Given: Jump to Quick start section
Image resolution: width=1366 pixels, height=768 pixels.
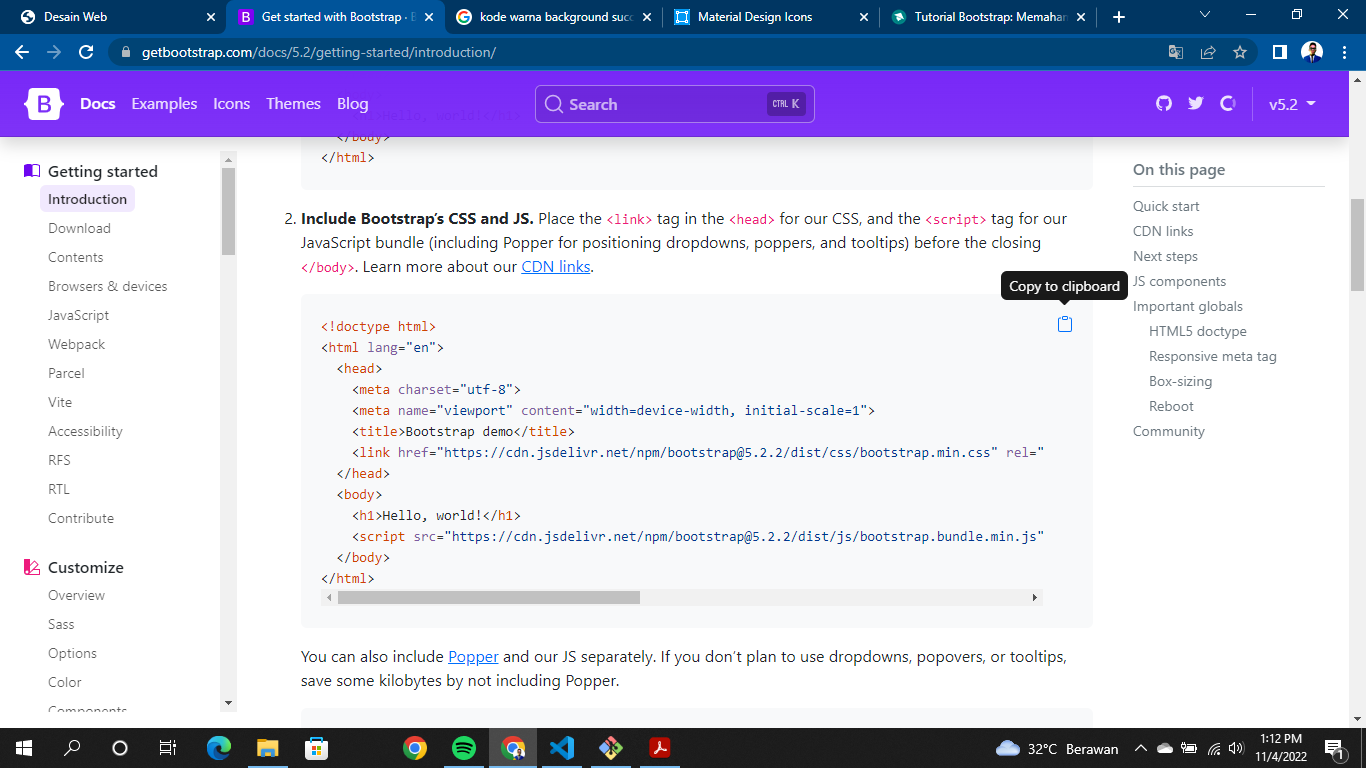Looking at the screenshot, I should click(x=1166, y=206).
